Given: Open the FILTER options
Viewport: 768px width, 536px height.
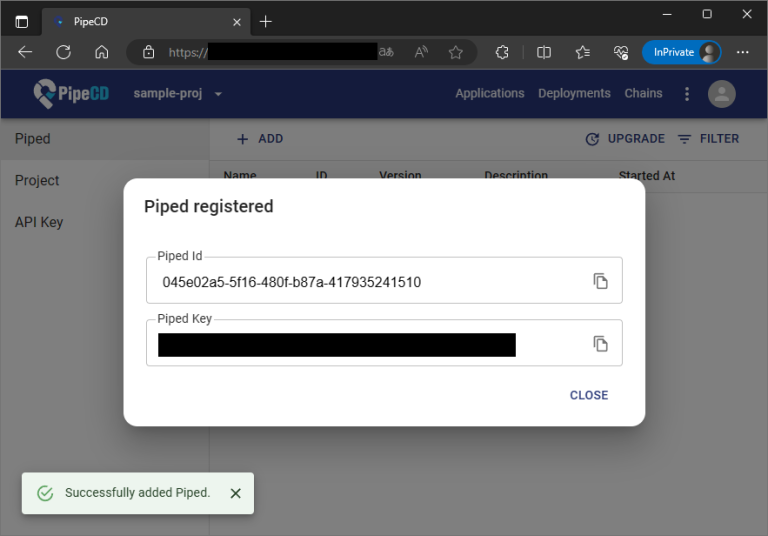Looking at the screenshot, I should (x=708, y=139).
